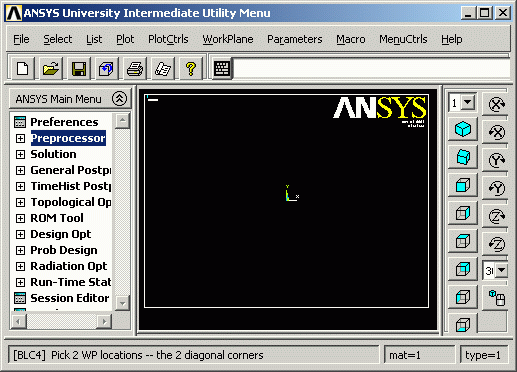Click the command keyboard icon
517x372 pixels.
222,69
